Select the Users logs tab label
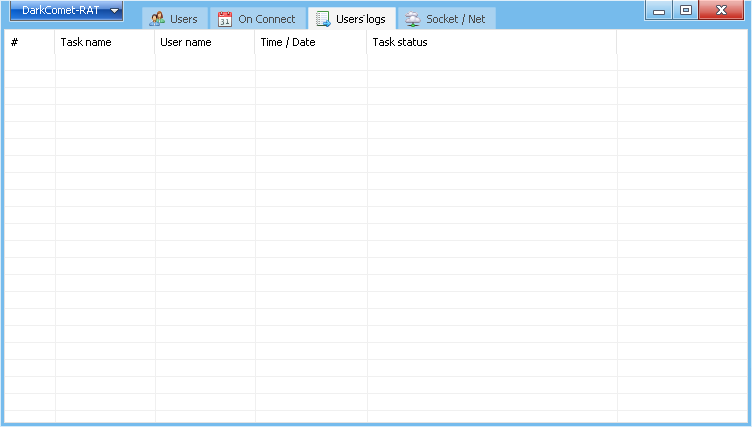752x427 pixels. 360,19
